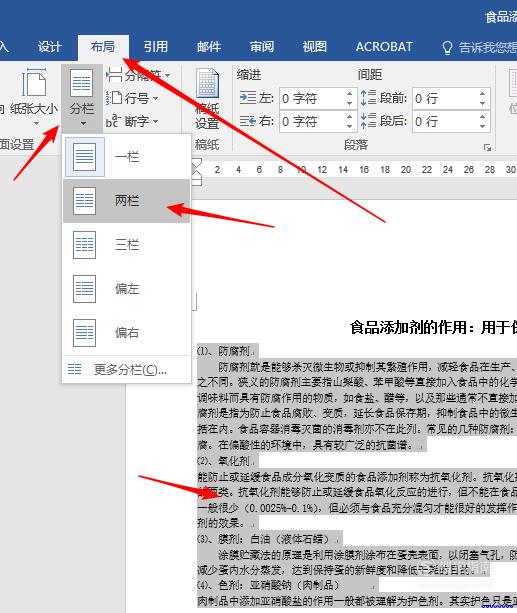This screenshot has height=613, width=517.
Task: Click the 间距 spacing section label
Action: [370, 75]
